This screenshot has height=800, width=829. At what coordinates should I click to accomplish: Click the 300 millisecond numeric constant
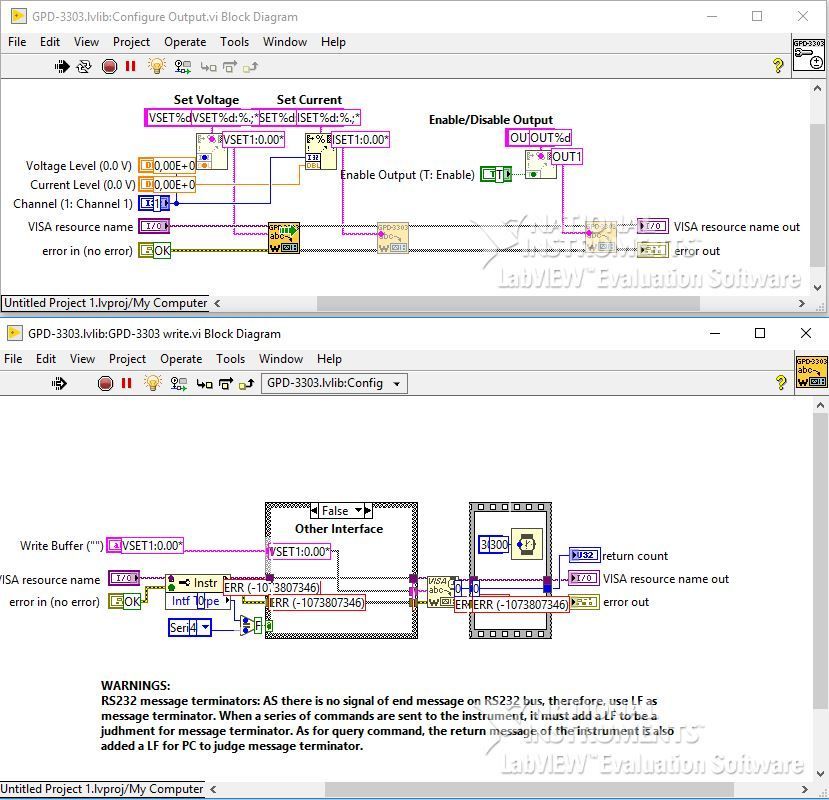point(493,545)
